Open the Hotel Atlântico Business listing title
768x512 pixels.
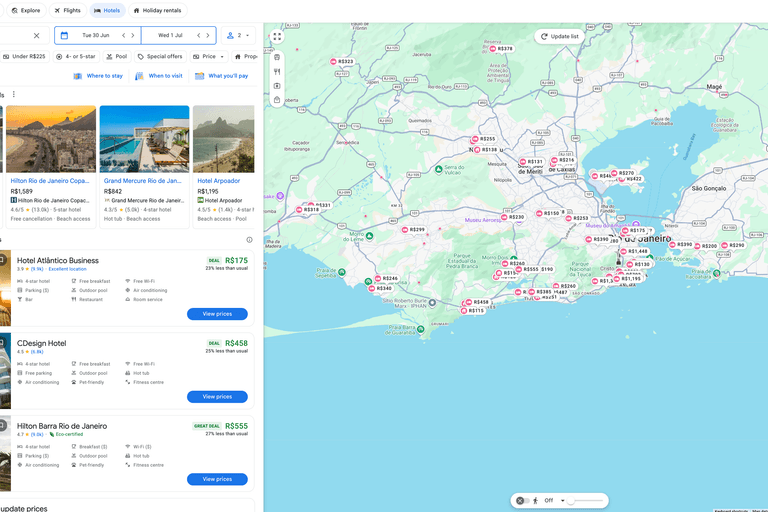(58, 261)
